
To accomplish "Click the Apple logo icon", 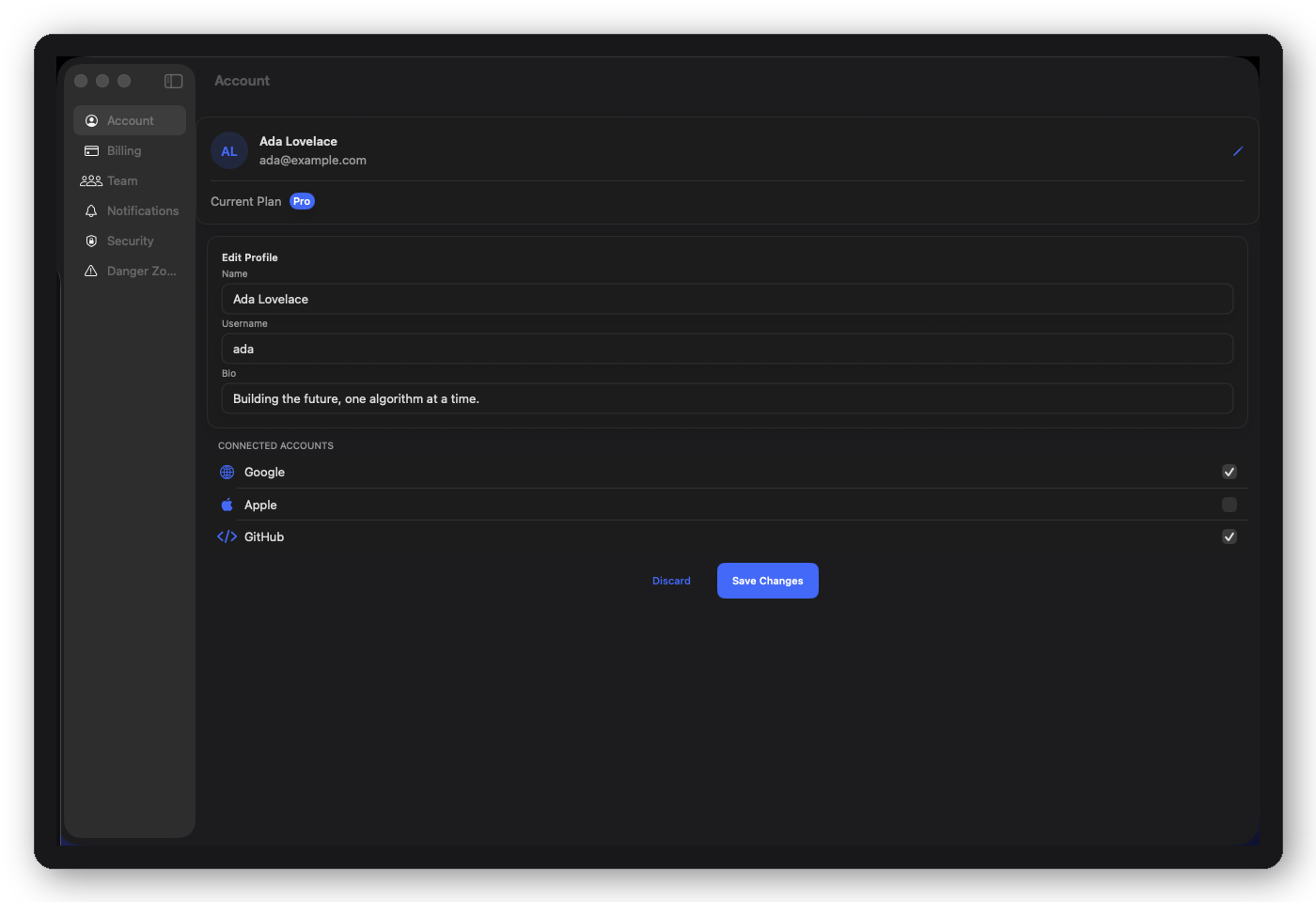I will [x=227, y=505].
